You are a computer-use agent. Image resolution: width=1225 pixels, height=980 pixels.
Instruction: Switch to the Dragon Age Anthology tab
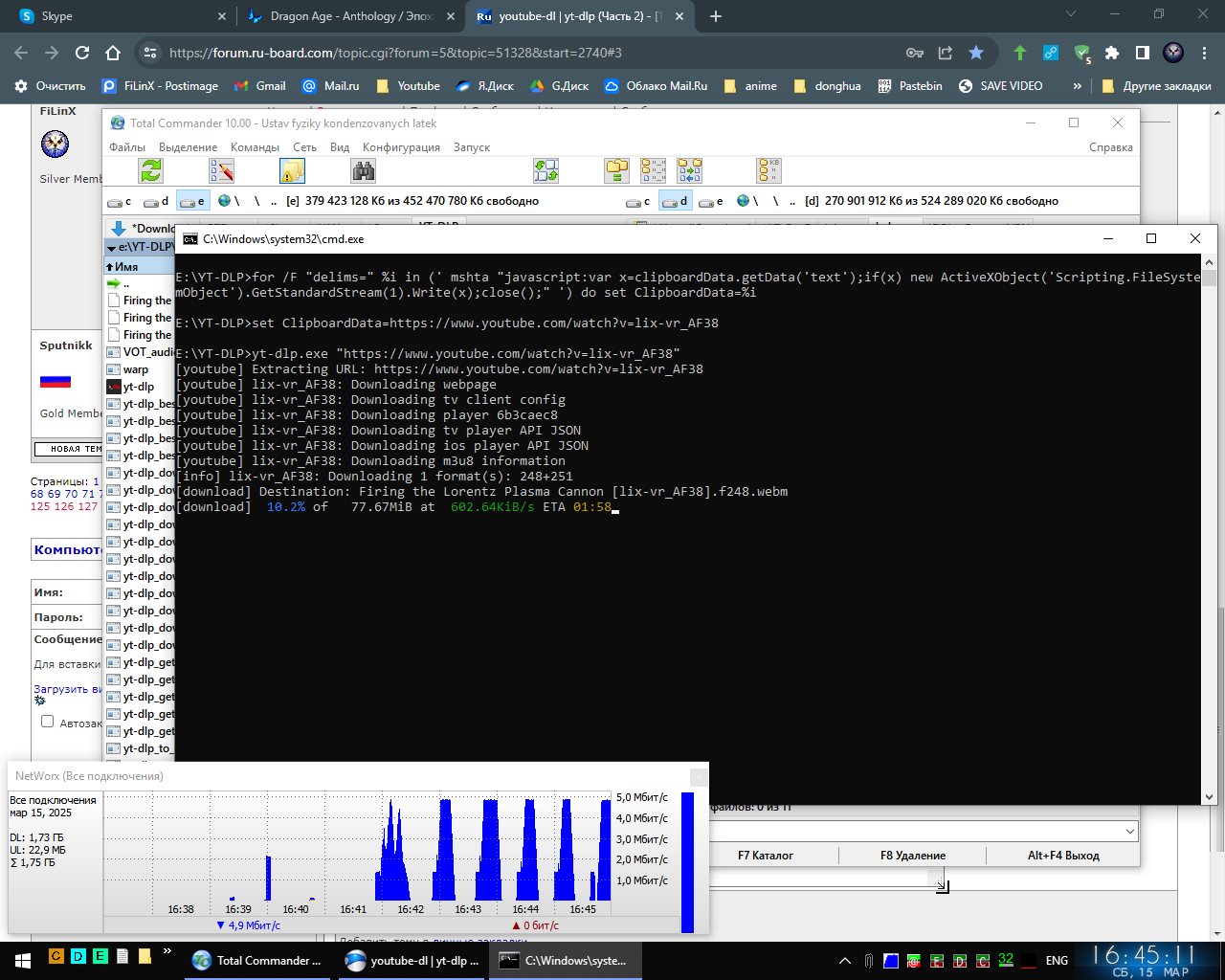(350, 16)
